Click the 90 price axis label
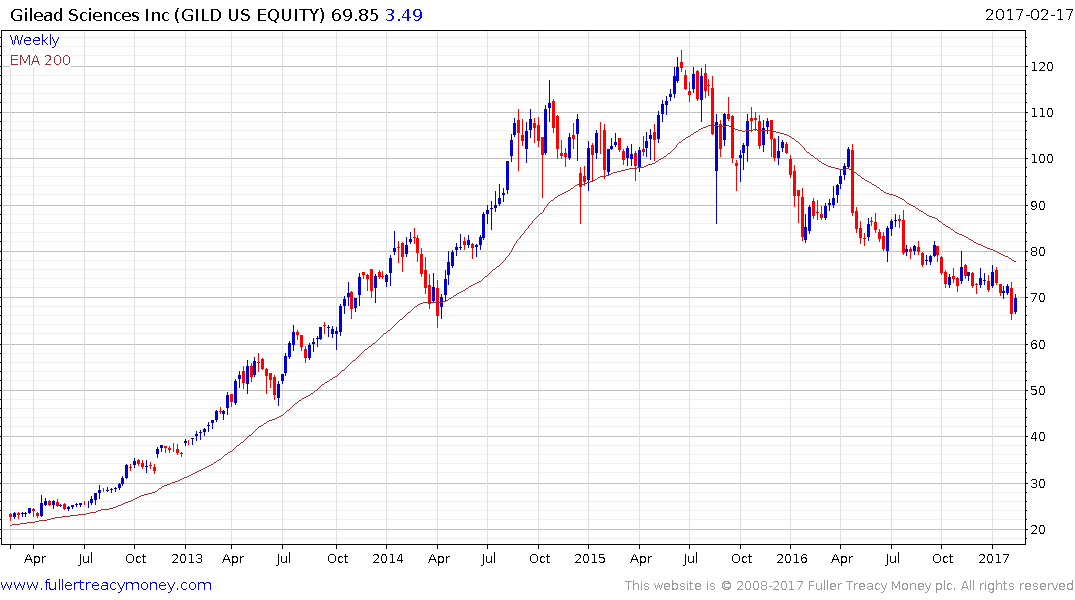Viewport: 1075px width, 600px height. 1038,206
